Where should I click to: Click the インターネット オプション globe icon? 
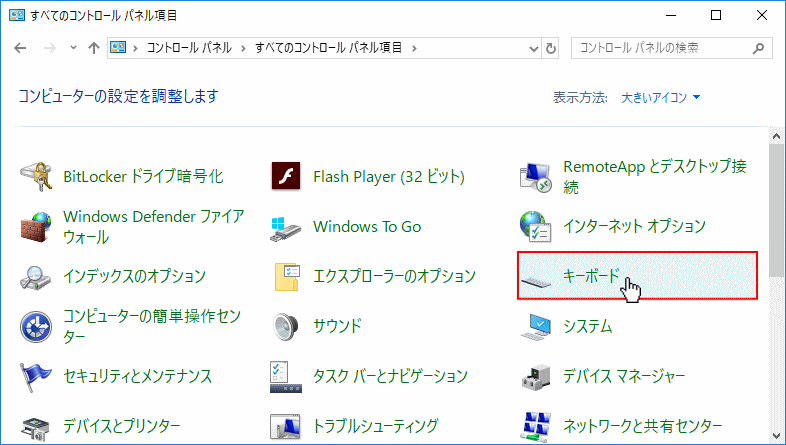pos(535,227)
